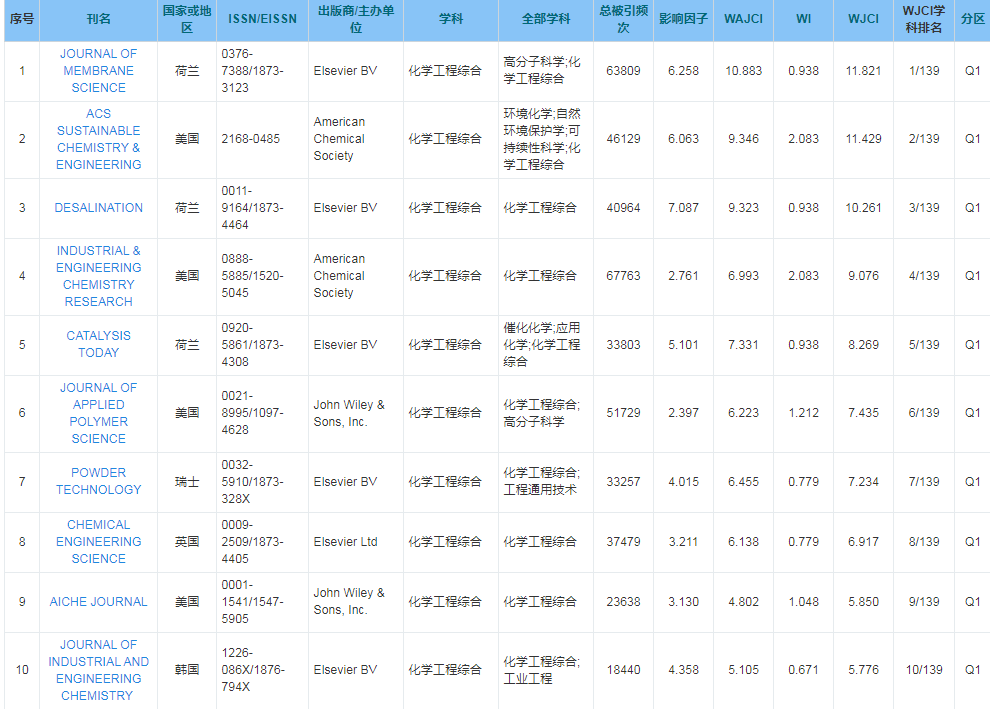990x709 pixels.
Task: Click the 序号 column header
Action: (22, 19)
